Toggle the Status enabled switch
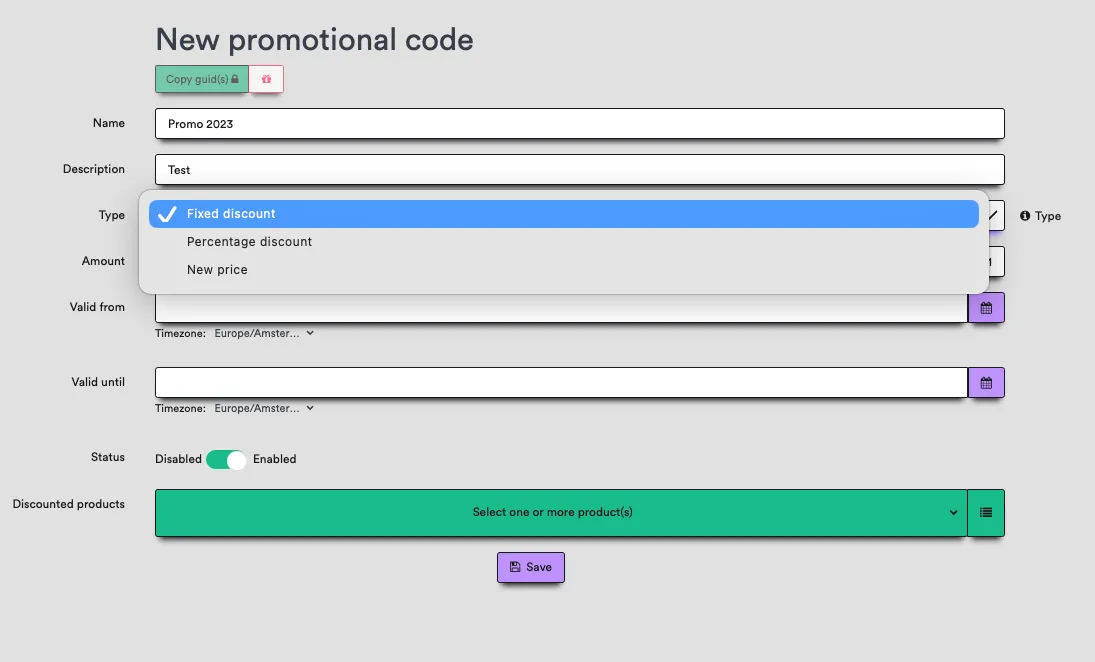Screen dimensions: 1095x662 (x=226, y=459)
